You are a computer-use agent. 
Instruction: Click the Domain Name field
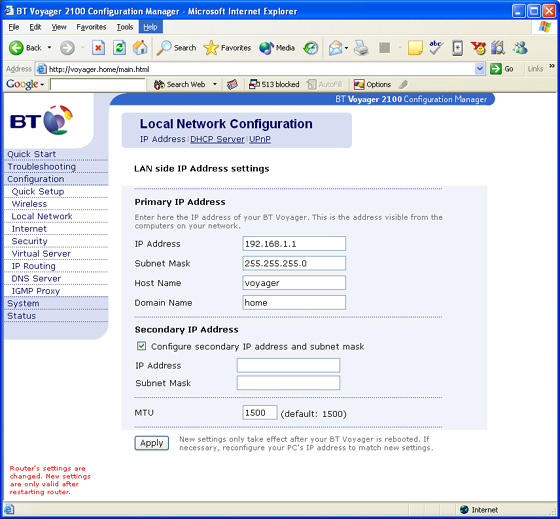pos(294,303)
